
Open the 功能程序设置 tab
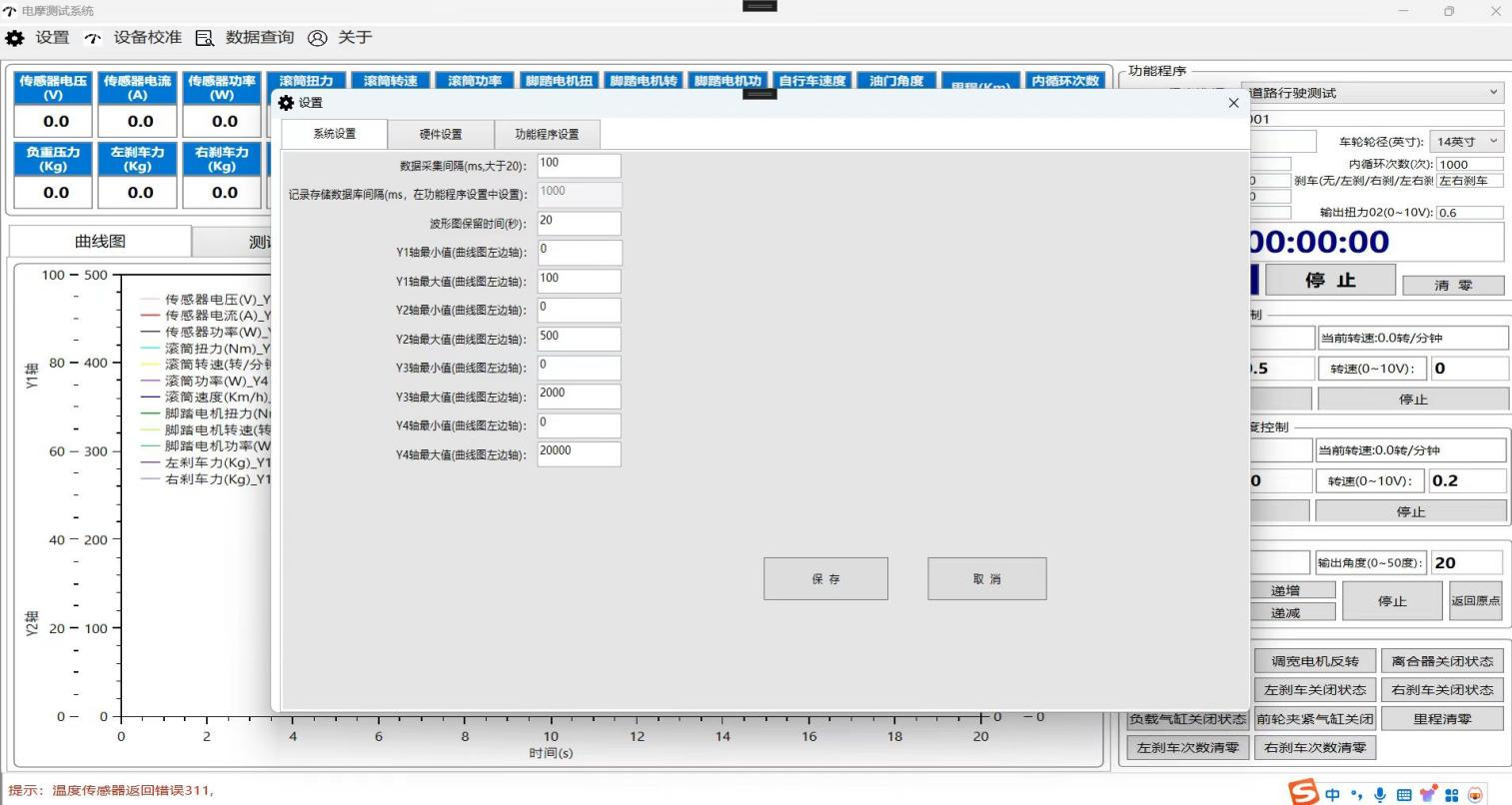tap(547, 134)
